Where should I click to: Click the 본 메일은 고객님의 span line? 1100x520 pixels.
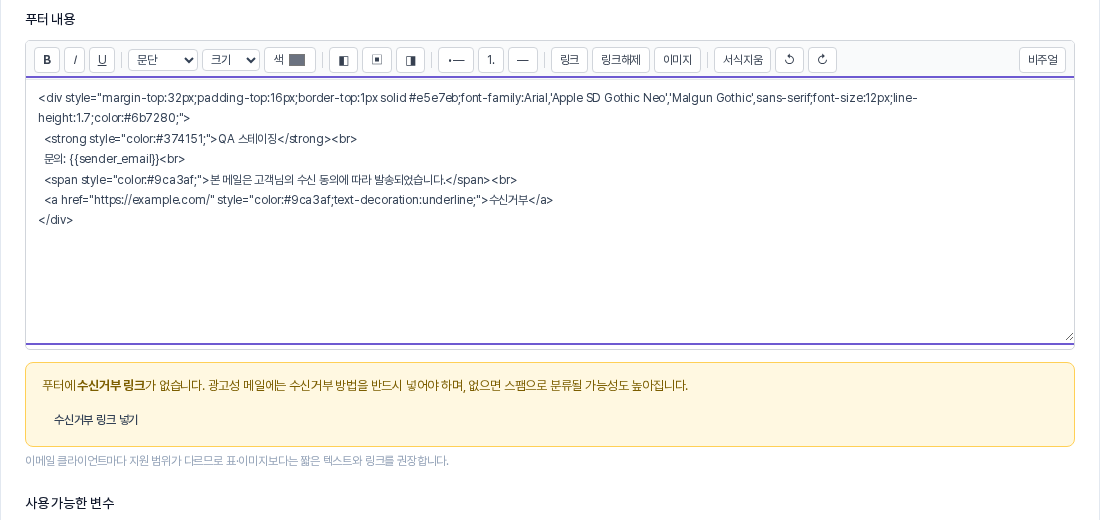281,180
